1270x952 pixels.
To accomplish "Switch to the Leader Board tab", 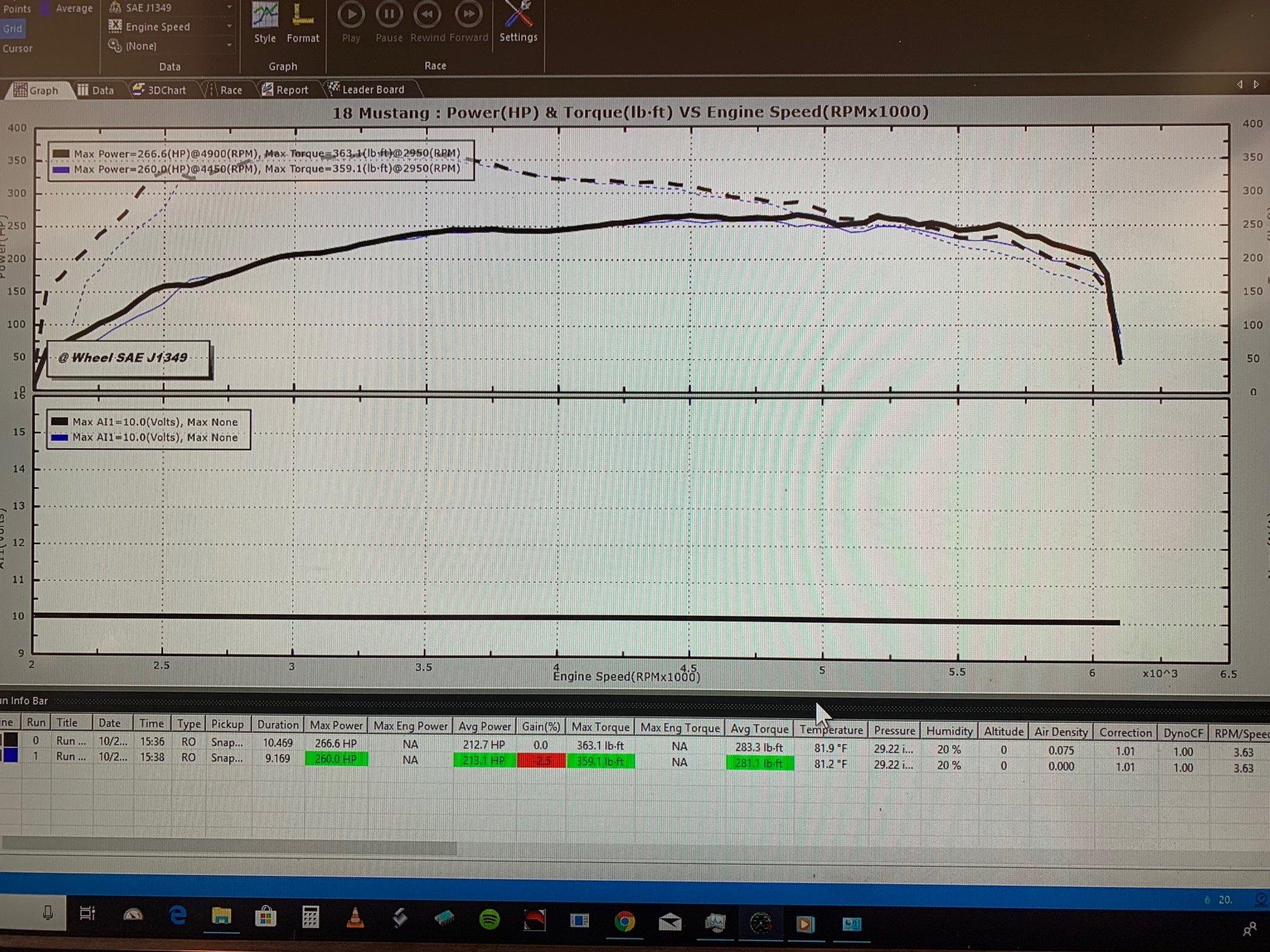I will click(366, 89).
